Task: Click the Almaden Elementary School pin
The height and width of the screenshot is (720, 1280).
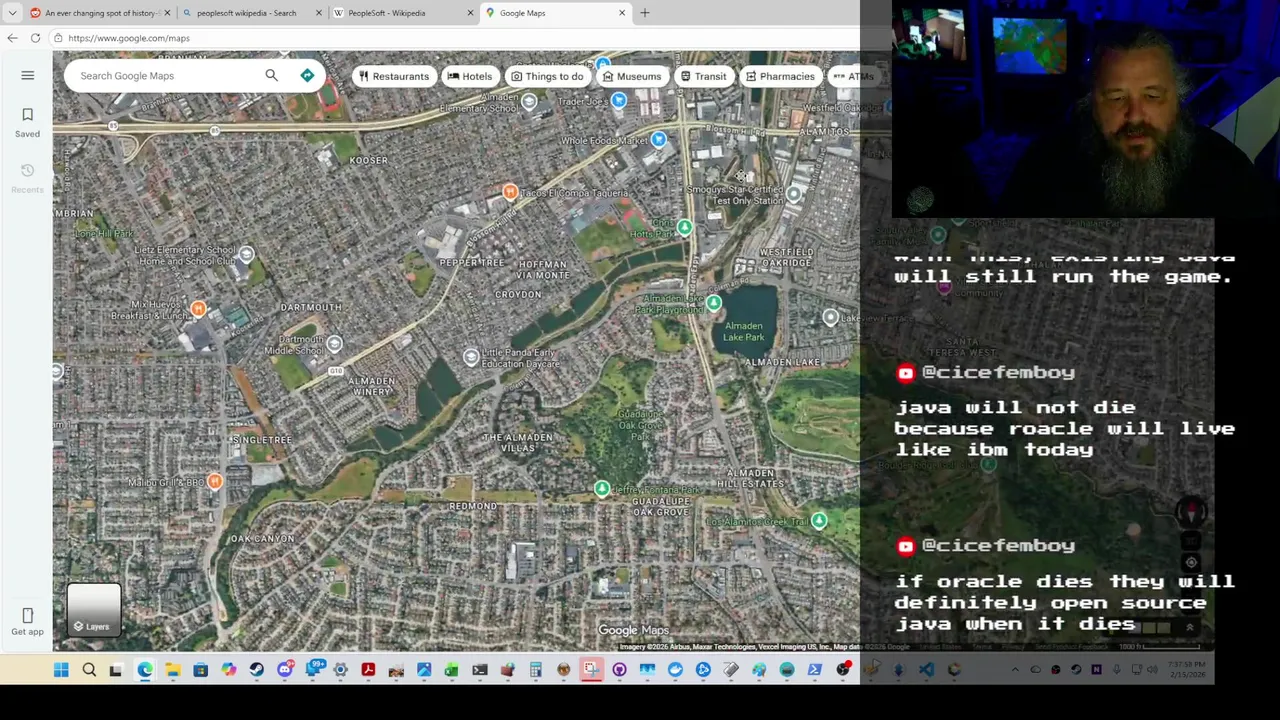Action: 529,101
